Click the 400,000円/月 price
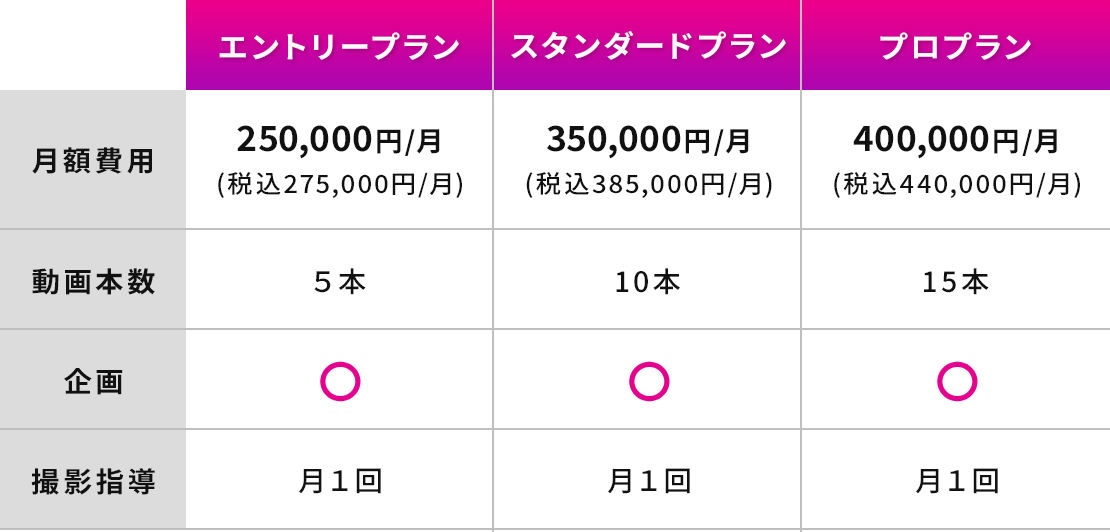This screenshot has width=1110, height=532. tap(956, 140)
